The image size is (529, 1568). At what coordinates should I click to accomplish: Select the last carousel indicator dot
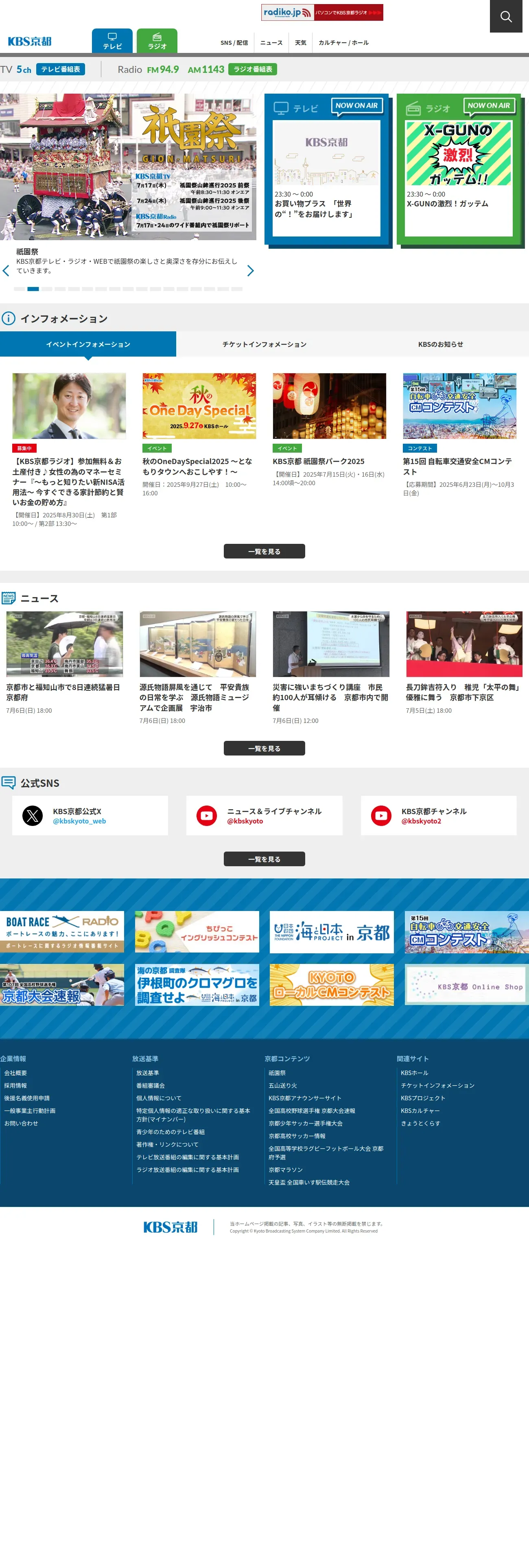pyautogui.click(x=237, y=289)
